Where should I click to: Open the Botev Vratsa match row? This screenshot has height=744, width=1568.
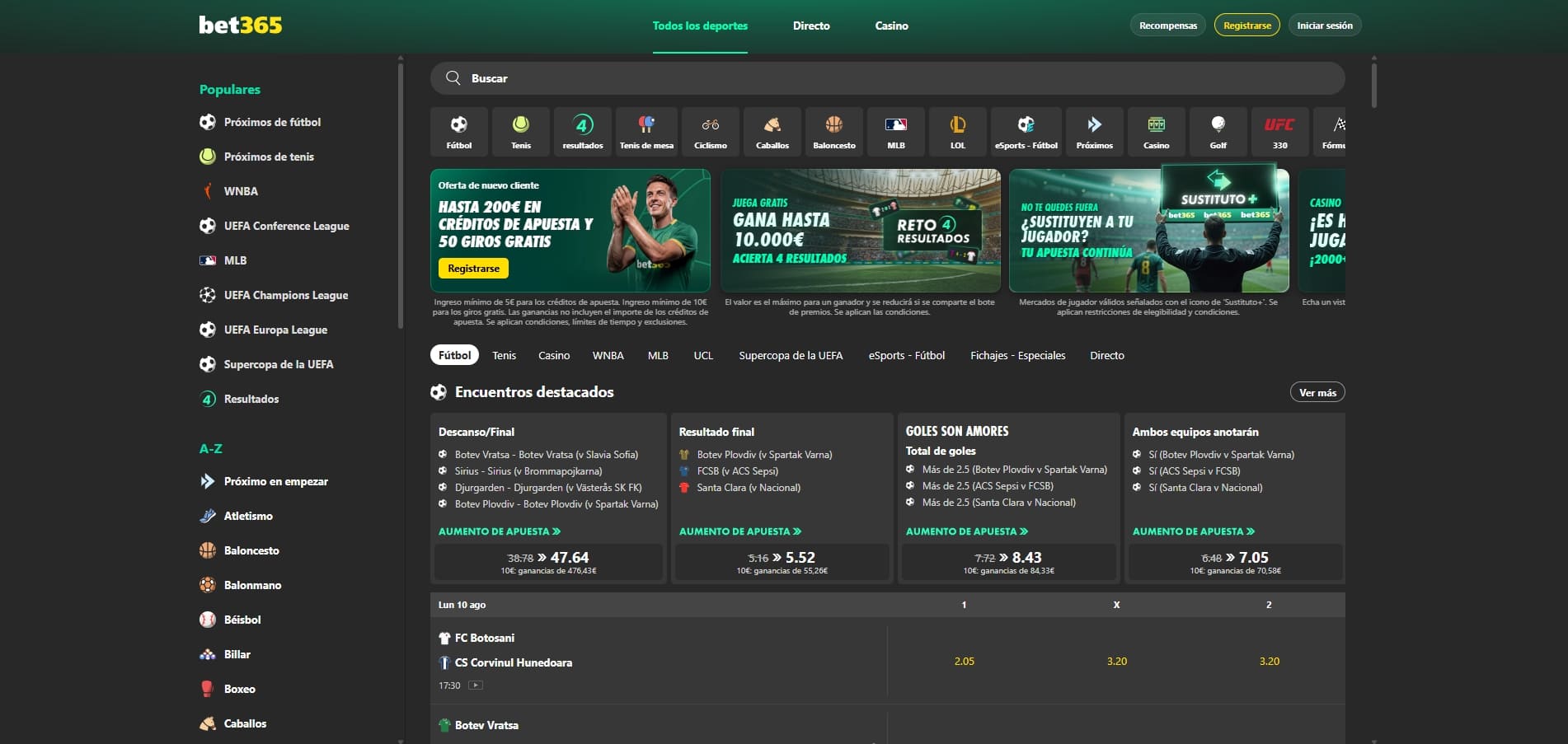[x=658, y=725]
